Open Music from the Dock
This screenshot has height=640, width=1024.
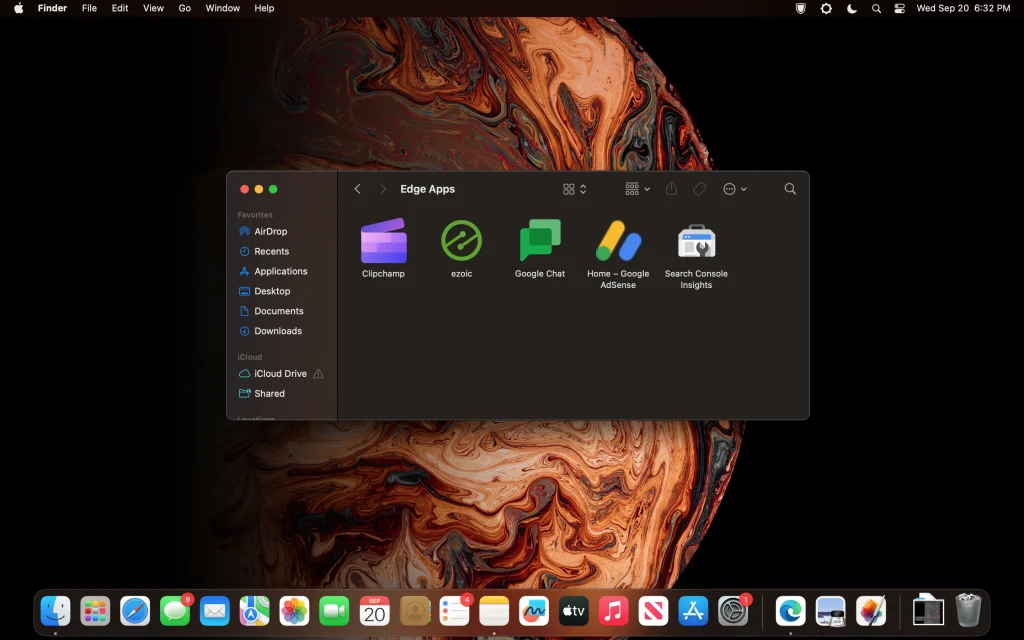pos(614,612)
